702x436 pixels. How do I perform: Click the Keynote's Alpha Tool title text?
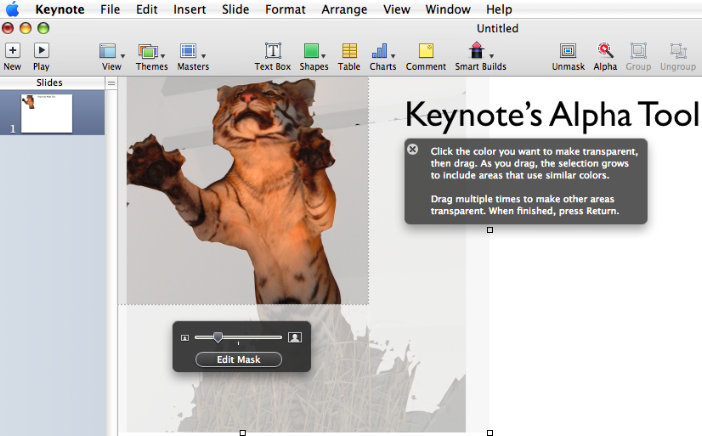click(552, 115)
